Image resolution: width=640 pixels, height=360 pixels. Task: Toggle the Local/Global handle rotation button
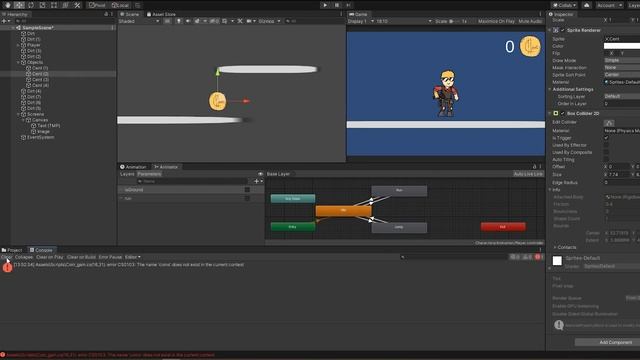click(120, 5)
